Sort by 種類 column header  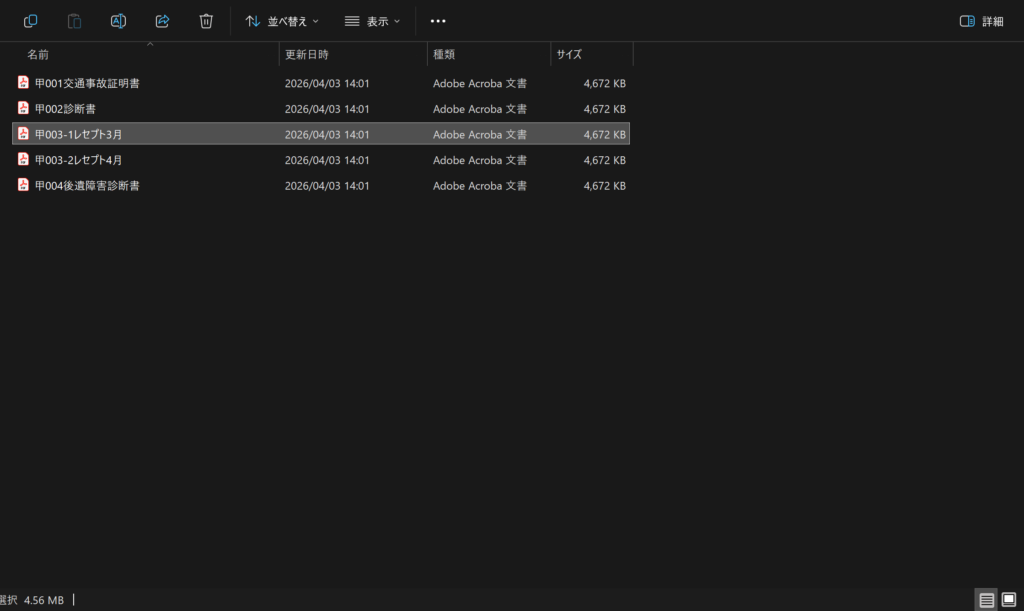tap(444, 54)
